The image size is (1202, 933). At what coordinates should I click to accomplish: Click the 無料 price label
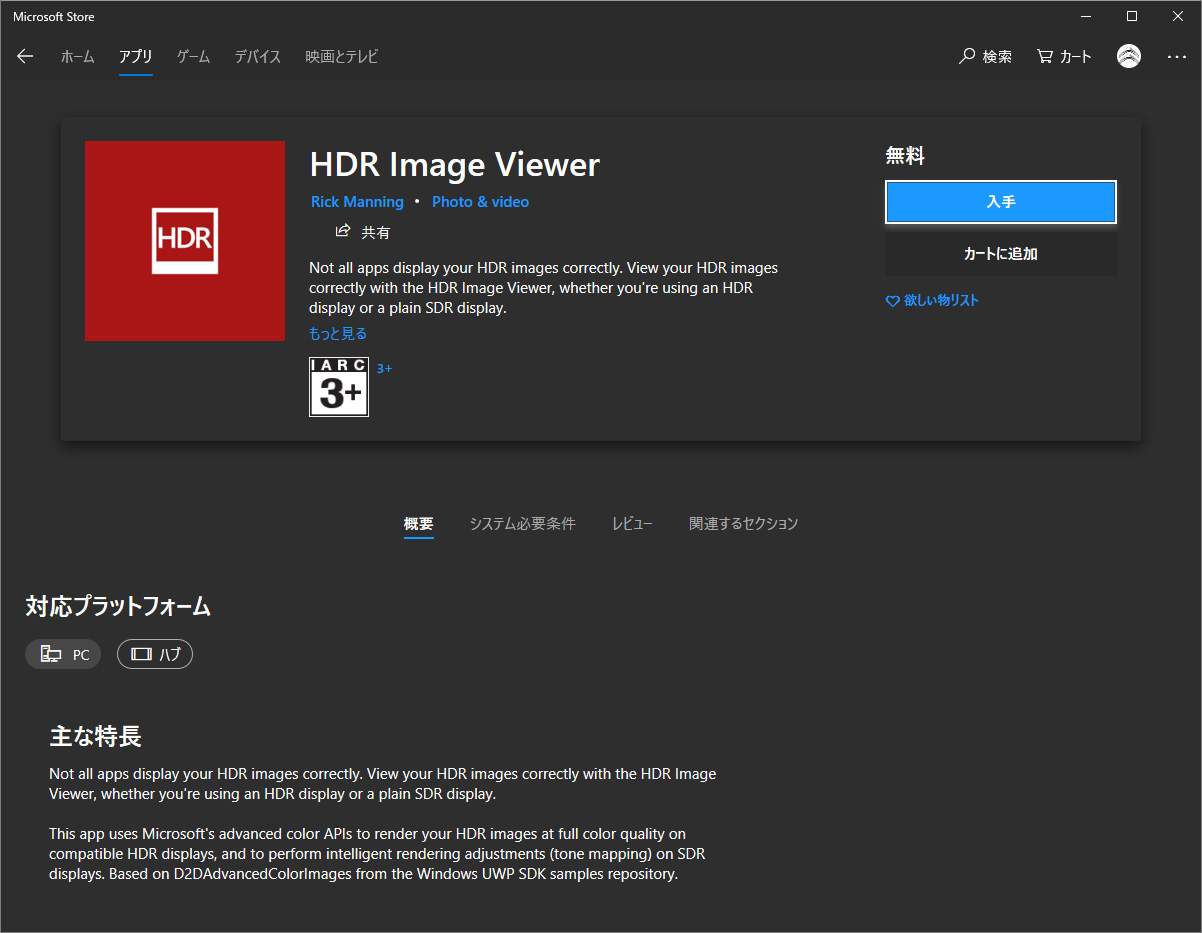[x=905, y=156]
